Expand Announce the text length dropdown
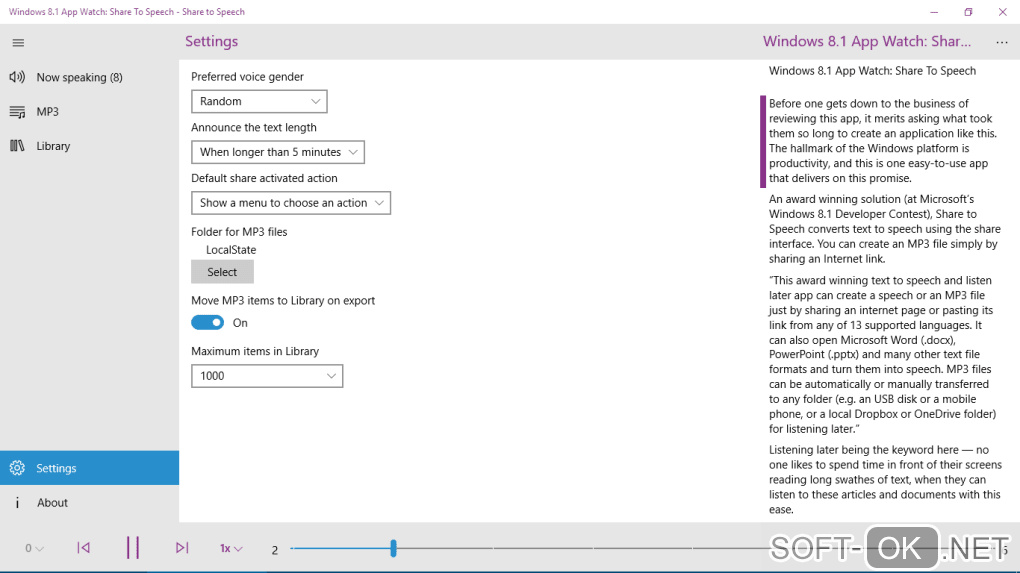This screenshot has width=1020, height=573. click(278, 152)
